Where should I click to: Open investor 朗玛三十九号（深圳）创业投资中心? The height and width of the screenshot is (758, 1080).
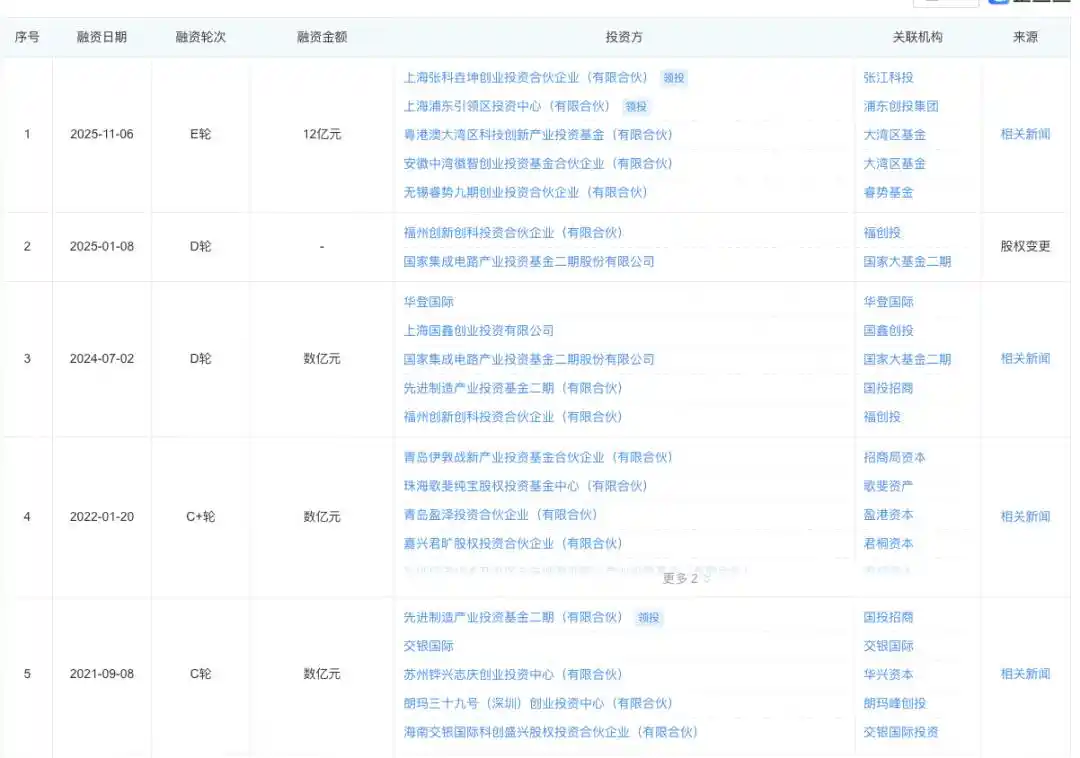pyautogui.click(x=538, y=704)
